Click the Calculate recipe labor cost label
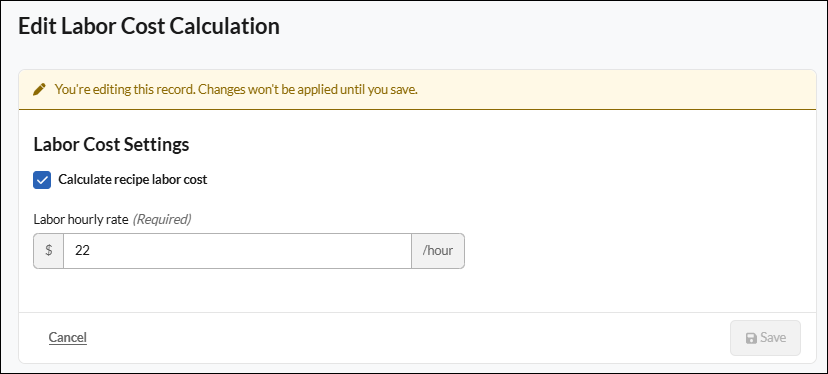The height and width of the screenshot is (374, 828). point(133,180)
